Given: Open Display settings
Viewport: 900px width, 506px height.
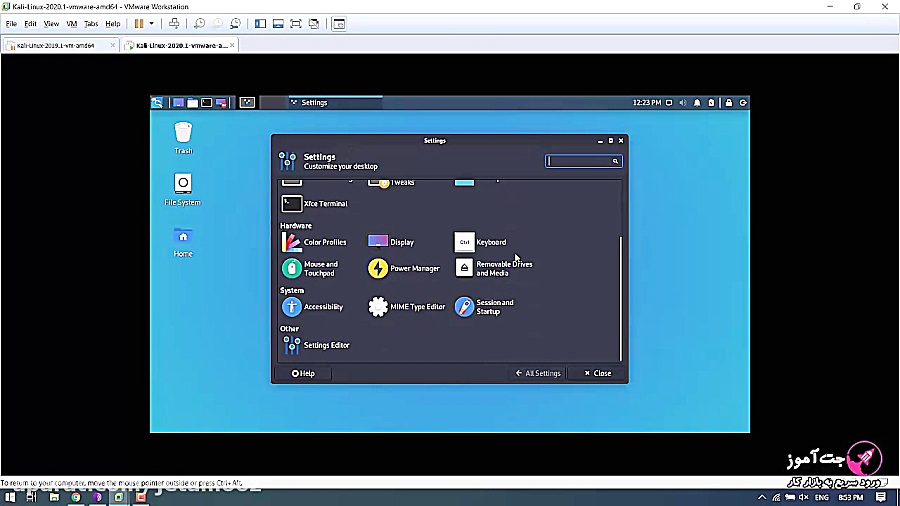Looking at the screenshot, I should (391, 242).
